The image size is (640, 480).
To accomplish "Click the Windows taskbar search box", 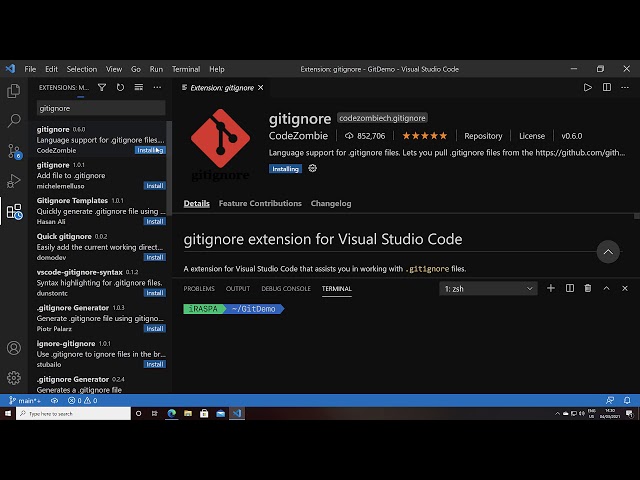I will [73, 413].
